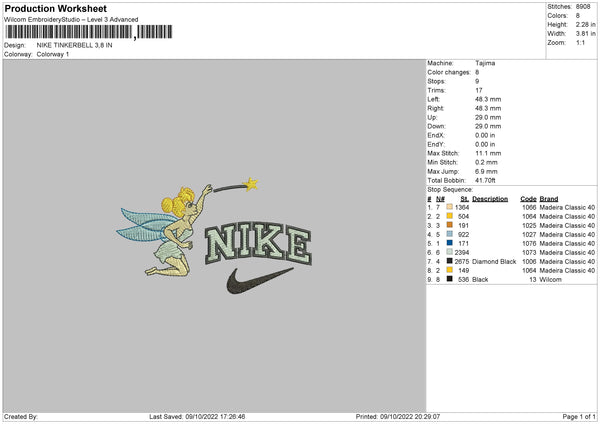This screenshot has height=424, width=600.
Task: Click thread code "1006"
Action: (529, 262)
